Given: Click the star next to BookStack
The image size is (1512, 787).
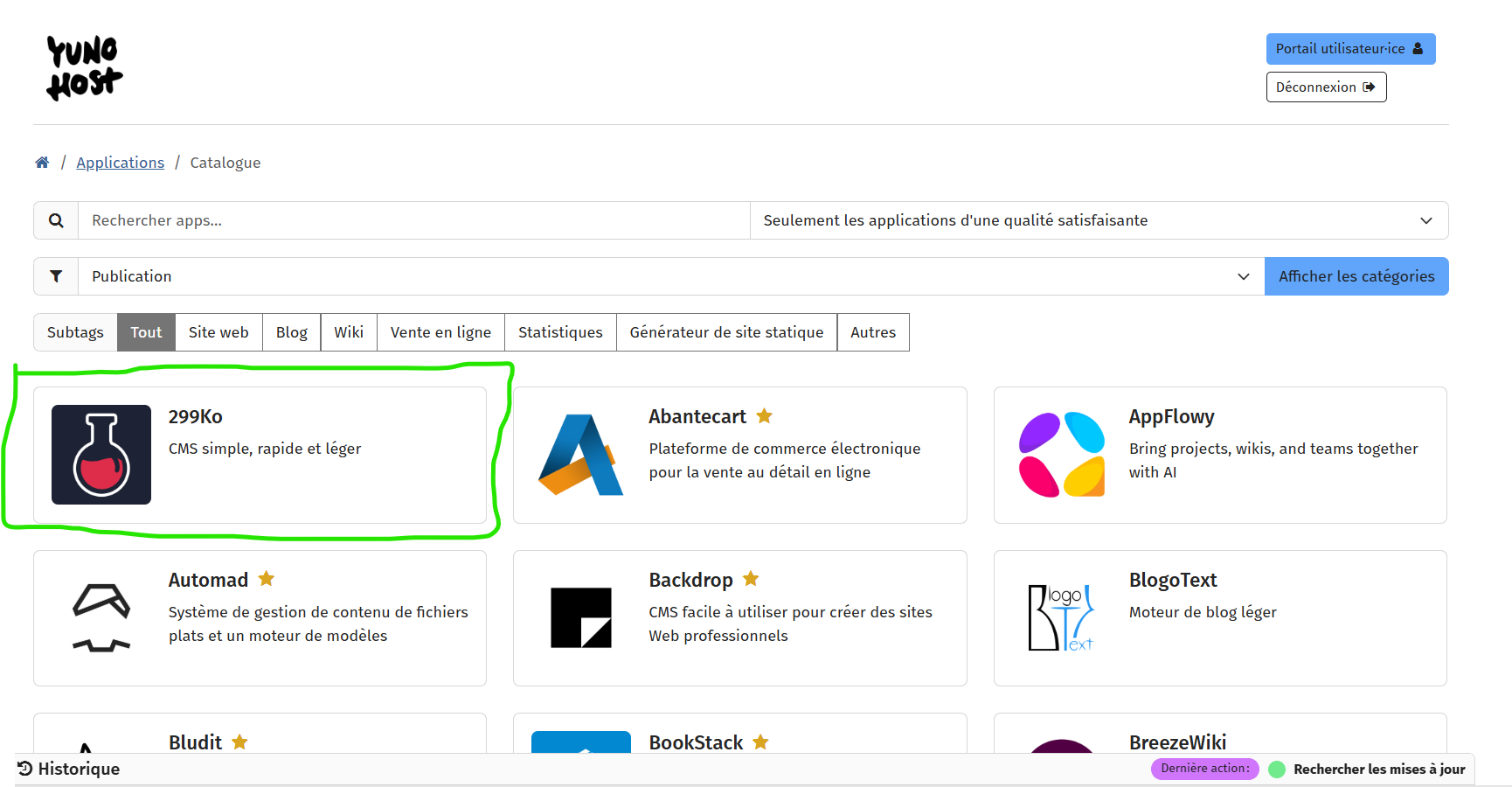Looking at the screenshot, I should point(760,742).
